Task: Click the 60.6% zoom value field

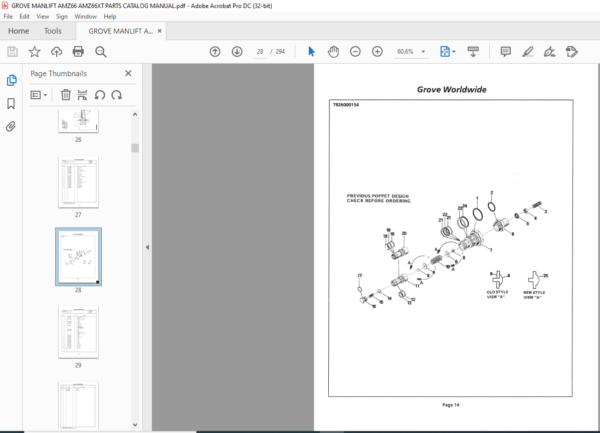Action: [406, 52]
